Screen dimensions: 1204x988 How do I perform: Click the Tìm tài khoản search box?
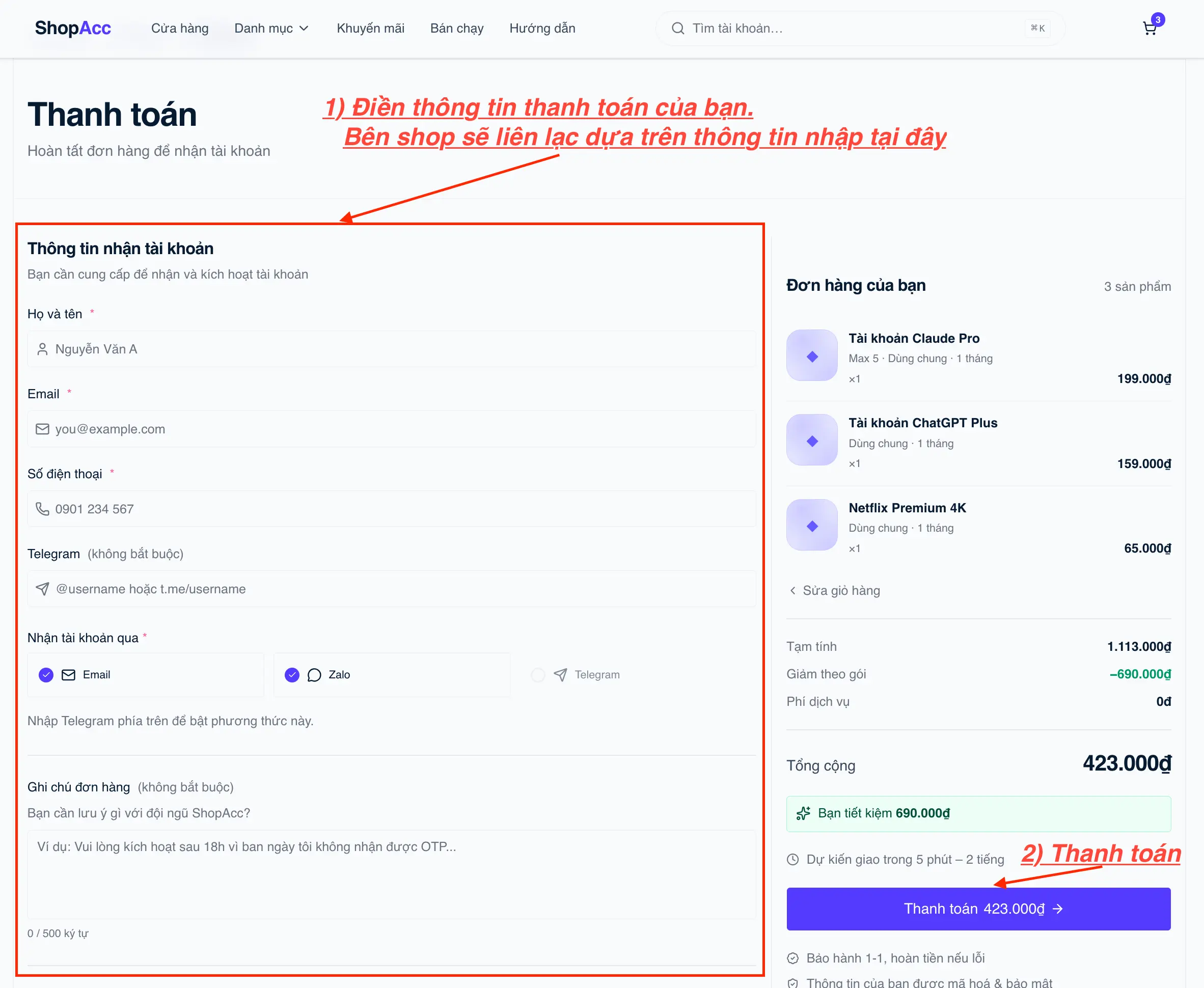point(860,29)
